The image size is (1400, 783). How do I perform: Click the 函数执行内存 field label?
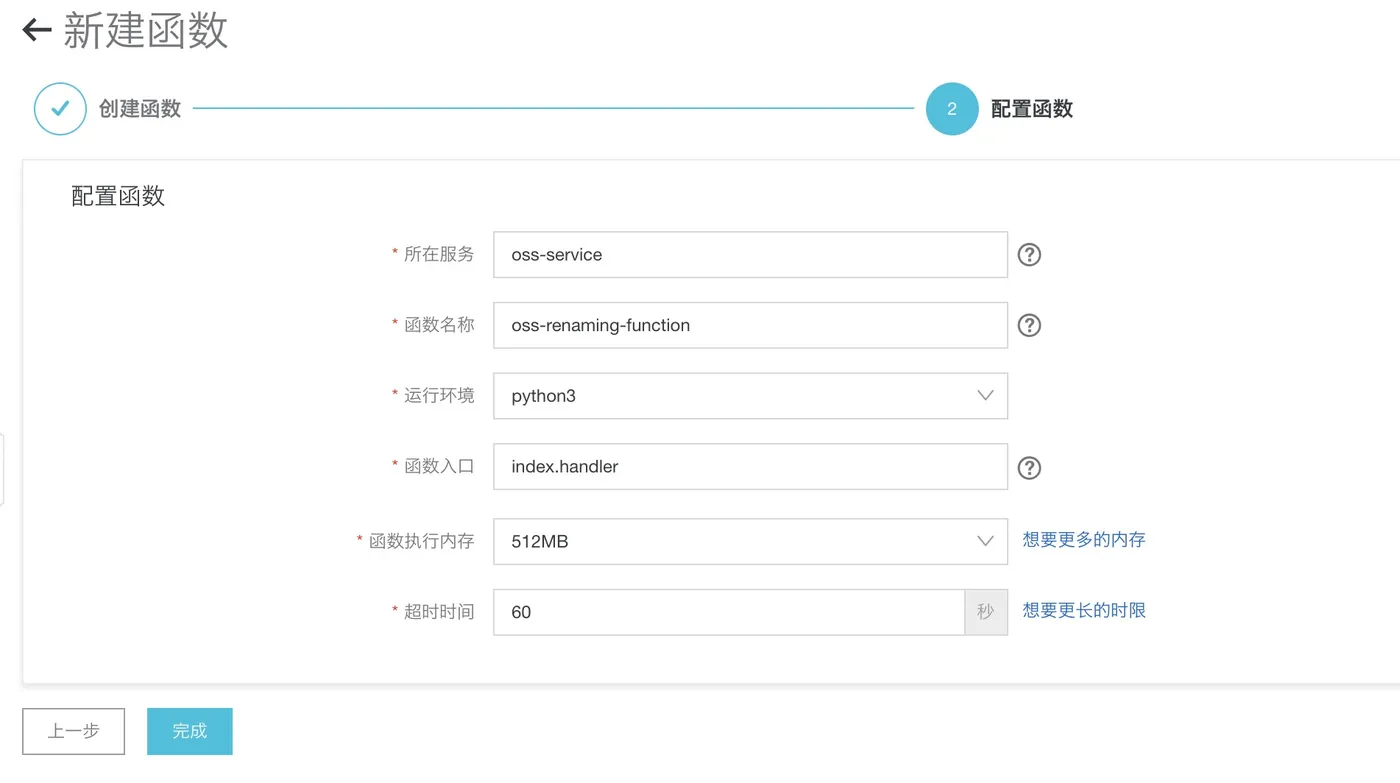pos(421,541)
